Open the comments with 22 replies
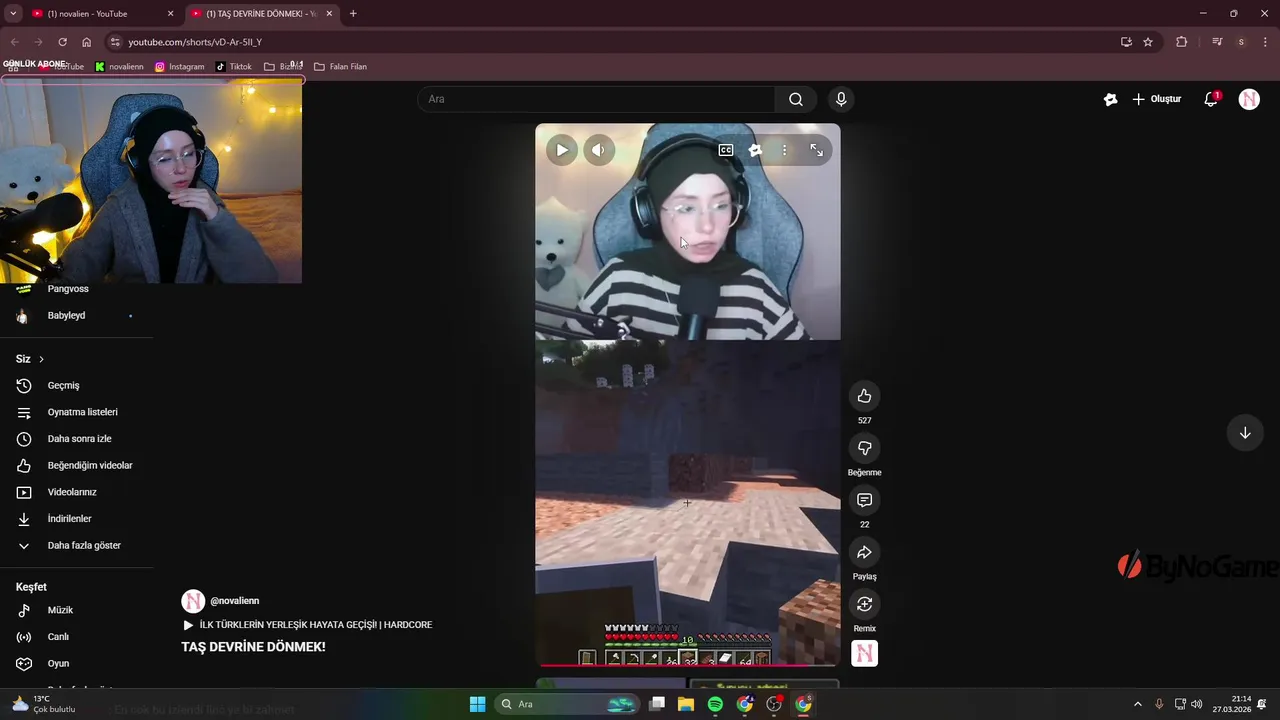 coord(864,500)
